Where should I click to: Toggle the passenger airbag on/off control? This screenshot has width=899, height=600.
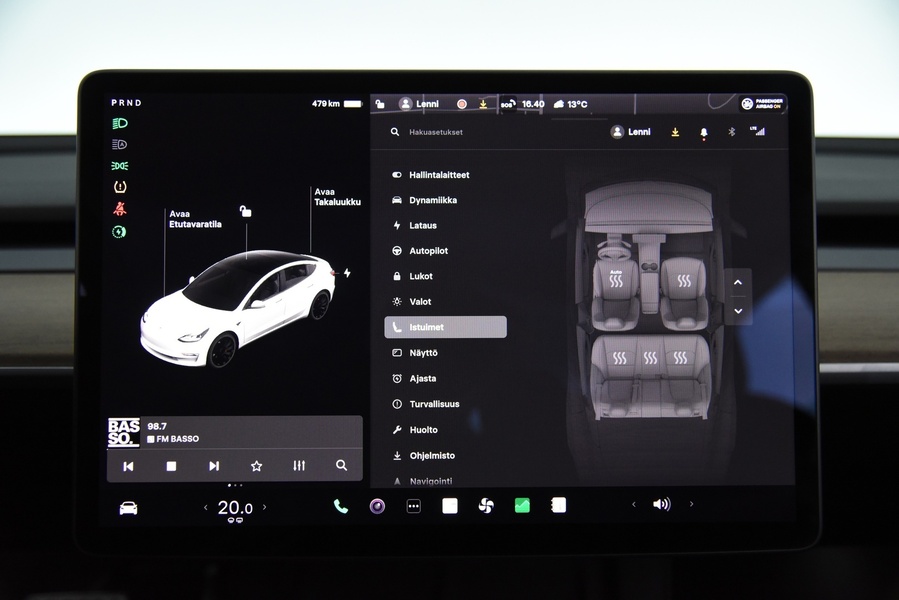pyautogui.click(x=760, y=103)
